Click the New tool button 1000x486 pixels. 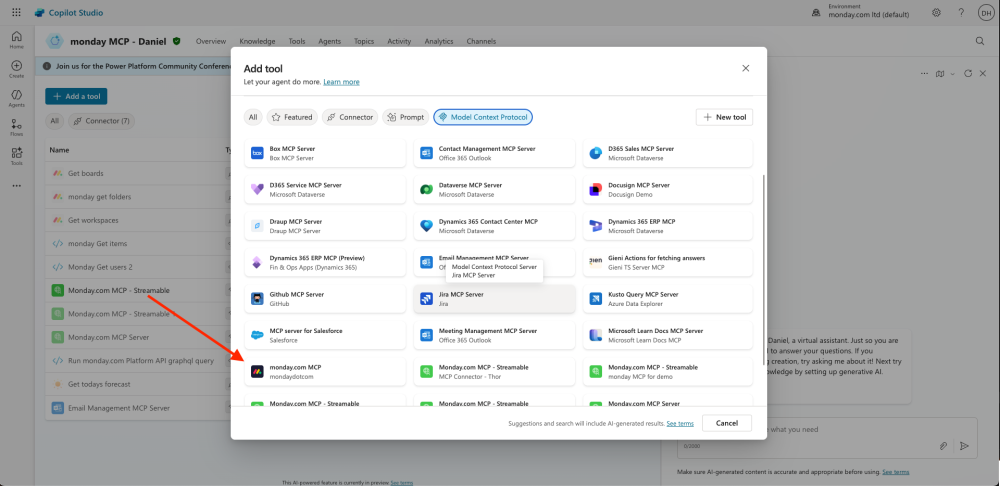pos(724,117)
